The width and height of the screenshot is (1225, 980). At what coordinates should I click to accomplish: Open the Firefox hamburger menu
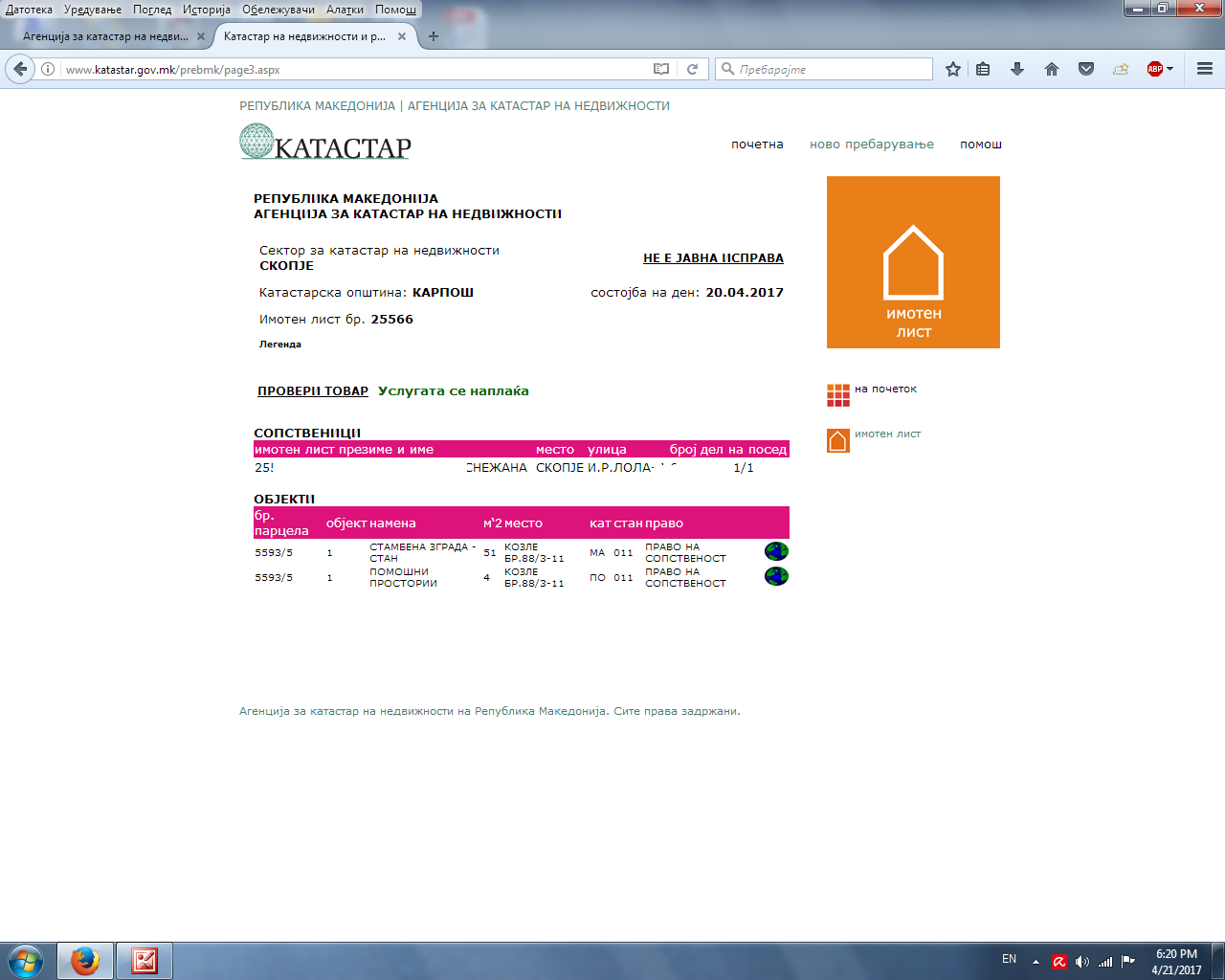click(x=1205, y=69)
